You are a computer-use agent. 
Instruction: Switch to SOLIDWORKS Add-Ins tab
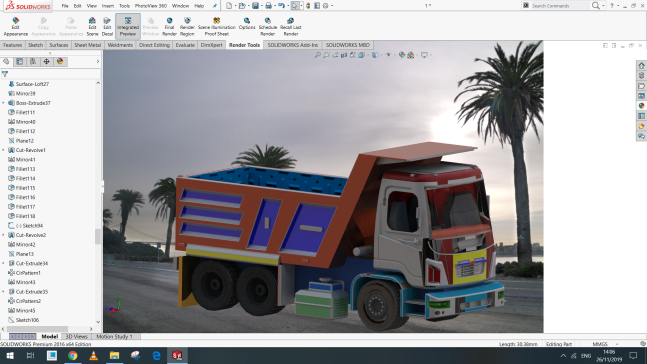click(293, 45)
